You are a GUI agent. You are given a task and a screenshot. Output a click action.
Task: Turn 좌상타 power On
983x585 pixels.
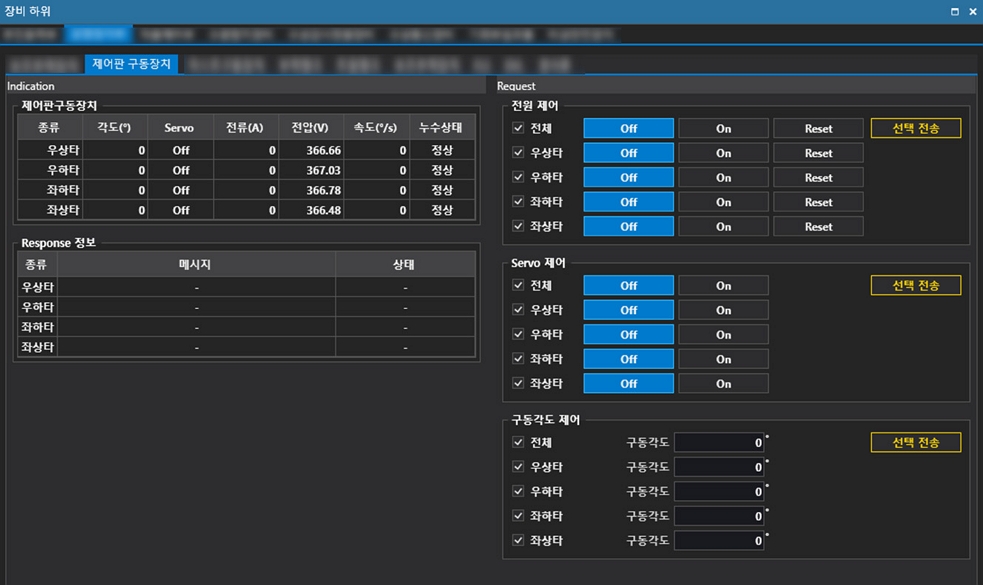(723, 226)
